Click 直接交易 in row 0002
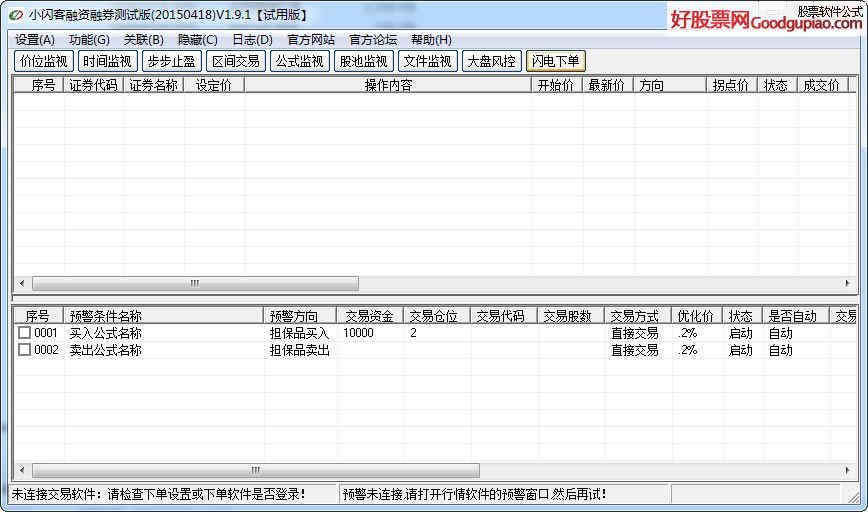 click(x=634, y=350)
